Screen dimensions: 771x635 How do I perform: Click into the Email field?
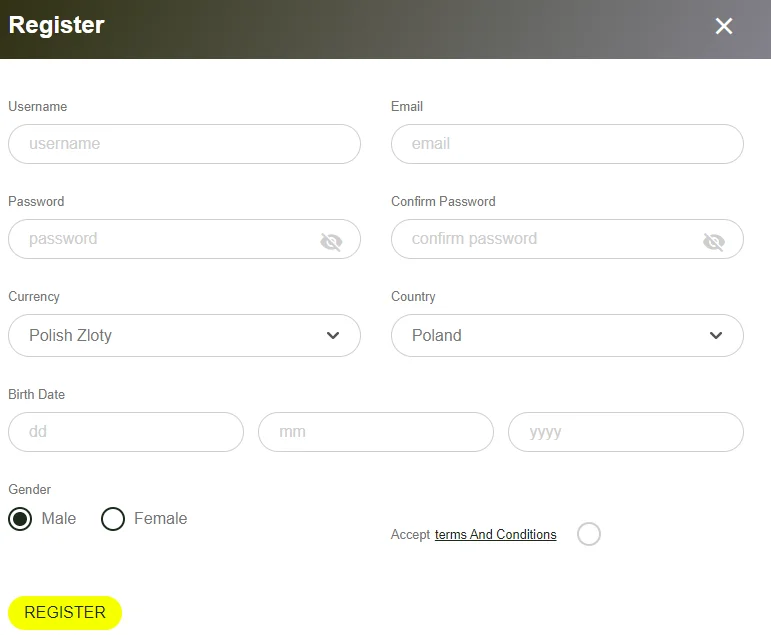click(x=567, y=144)
